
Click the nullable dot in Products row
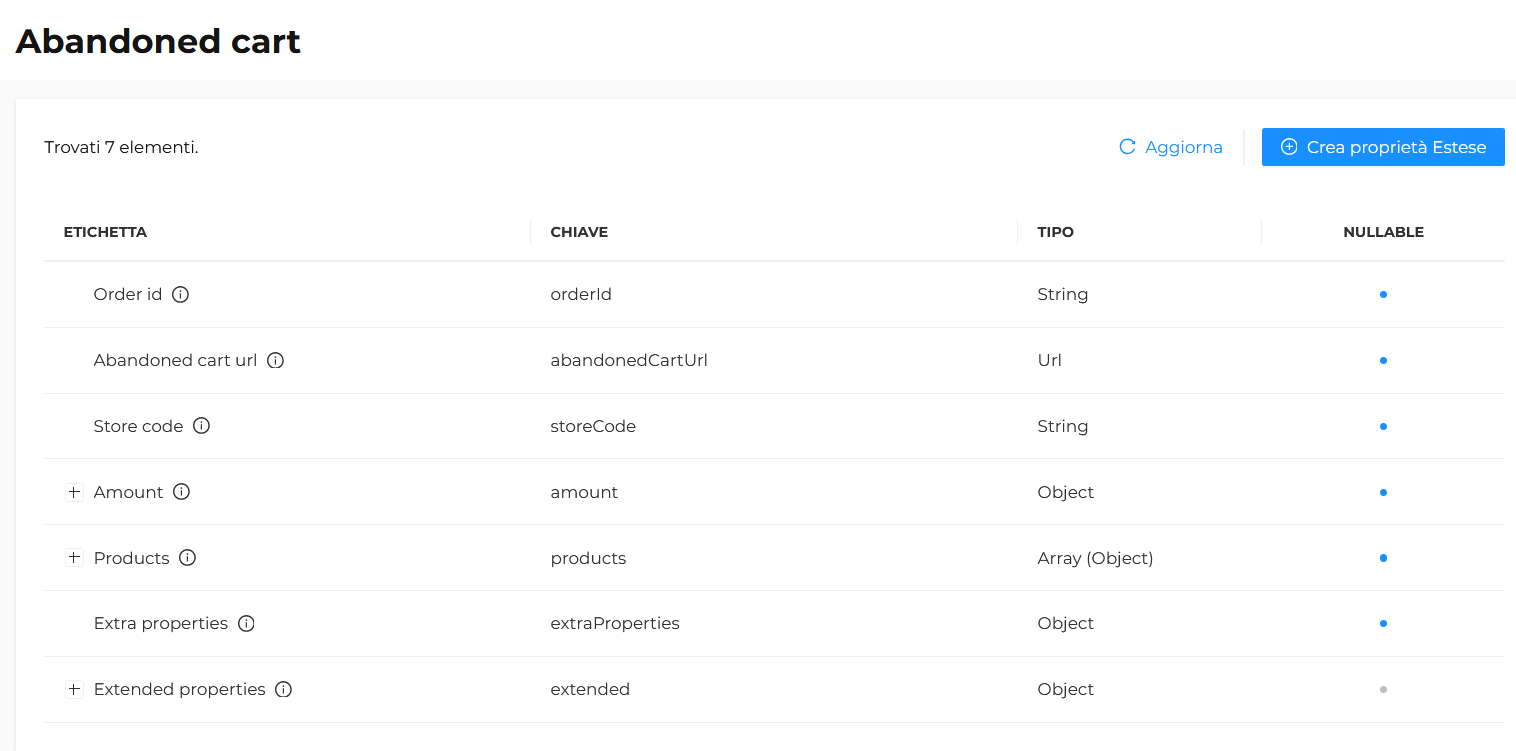pos(1383,558)
